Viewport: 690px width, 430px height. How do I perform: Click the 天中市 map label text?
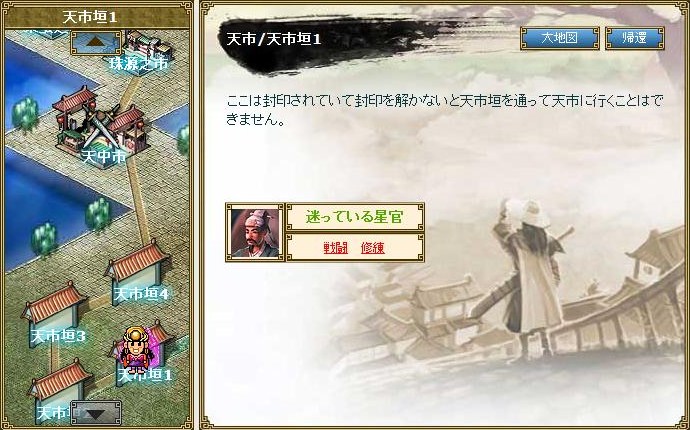pyautogui.click(x=104, y=155)
